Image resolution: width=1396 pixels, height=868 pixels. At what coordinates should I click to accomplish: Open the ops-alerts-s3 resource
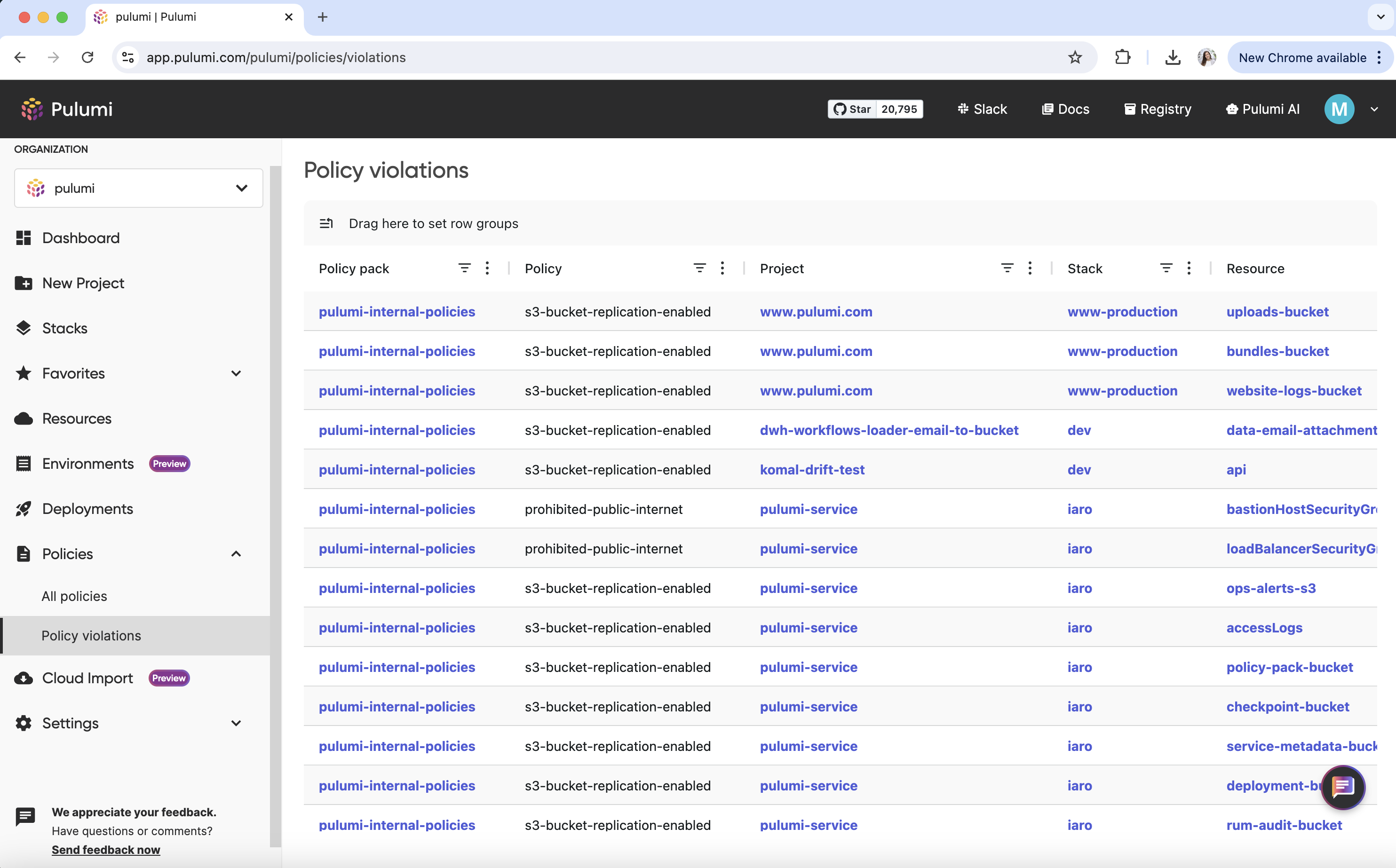[x=1271, y=588]
